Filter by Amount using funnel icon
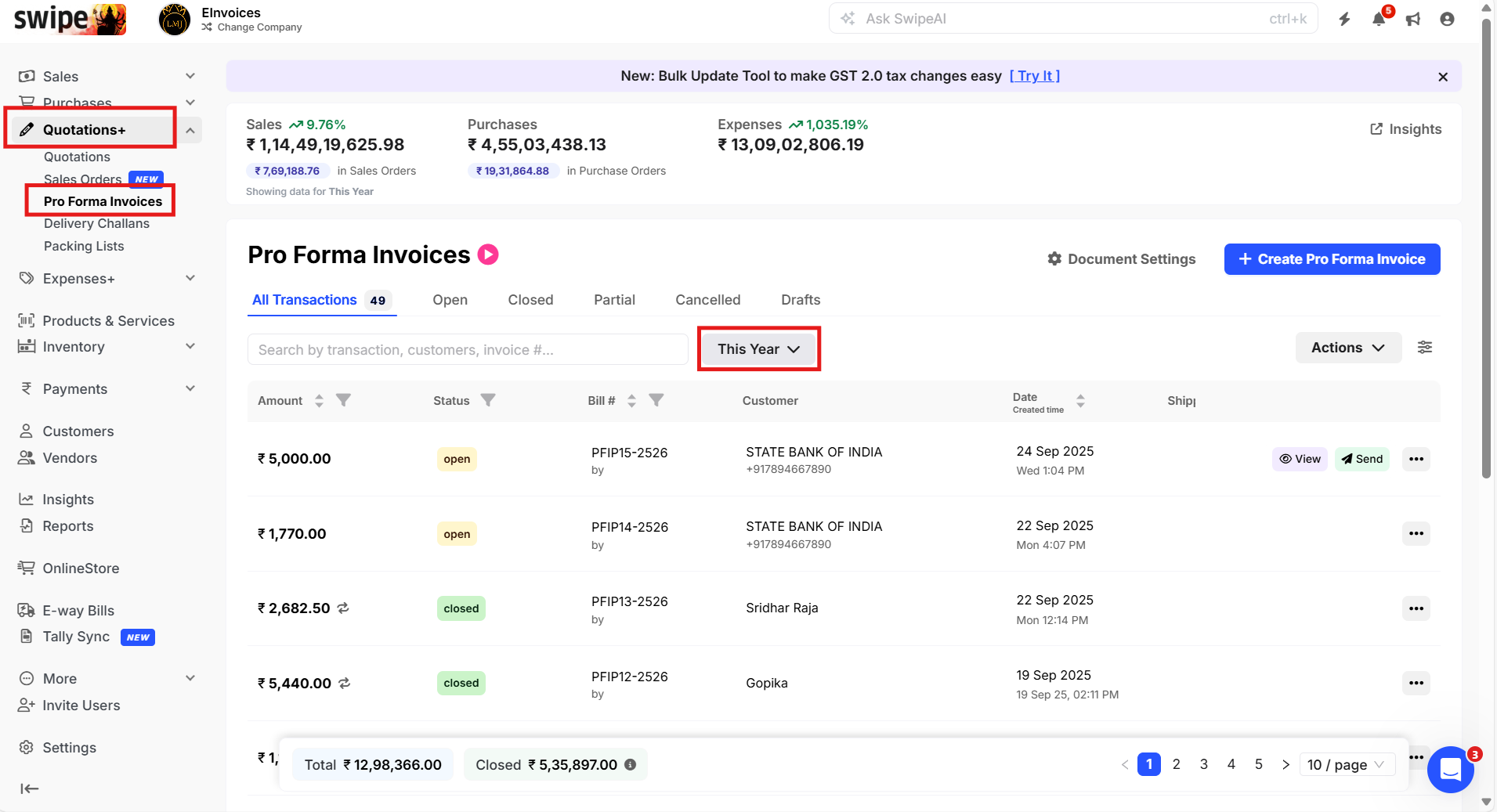Image resolution: width=1497 pixels, height=812 pixels. coord(343,400)
